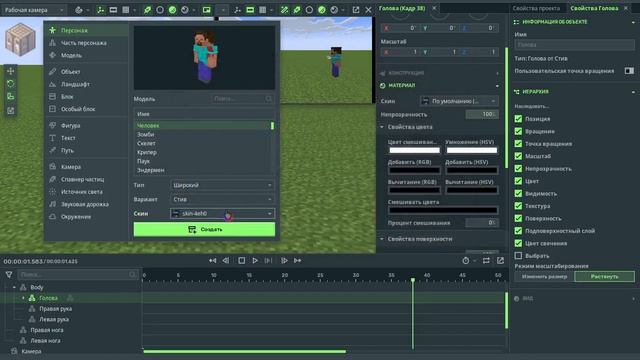Uncheck the Видимость checkbox

click(x=518, y=193)
